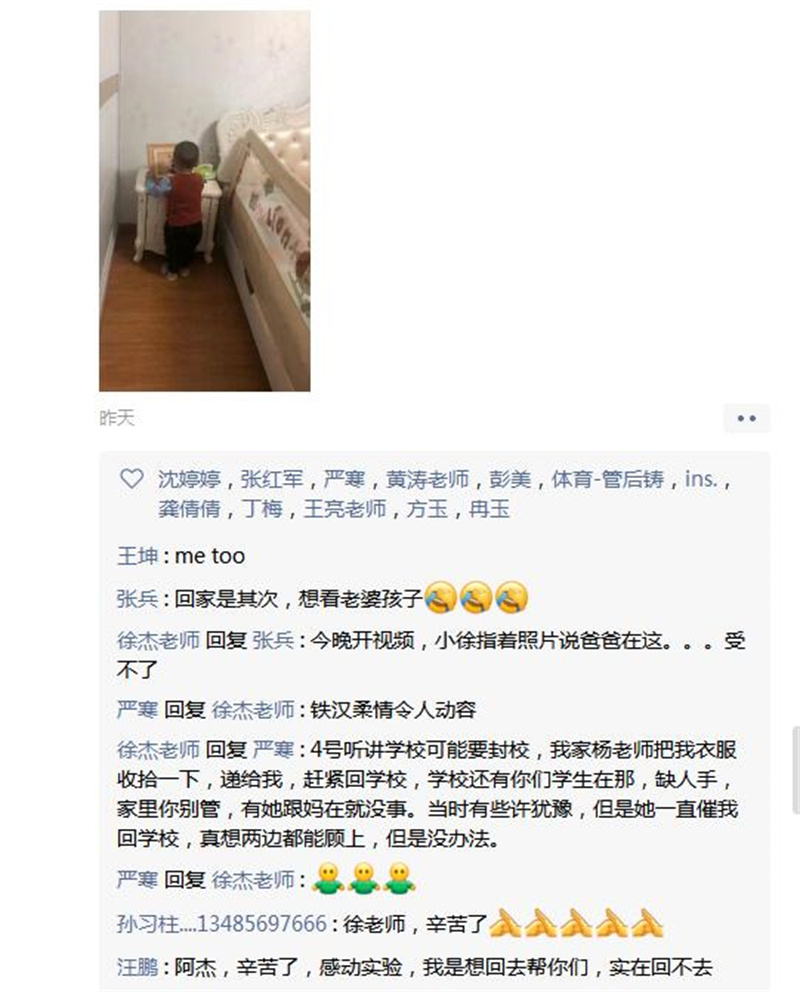Open the child photo thumbnail
800x992 pixels.
click(x=204, y=201)
